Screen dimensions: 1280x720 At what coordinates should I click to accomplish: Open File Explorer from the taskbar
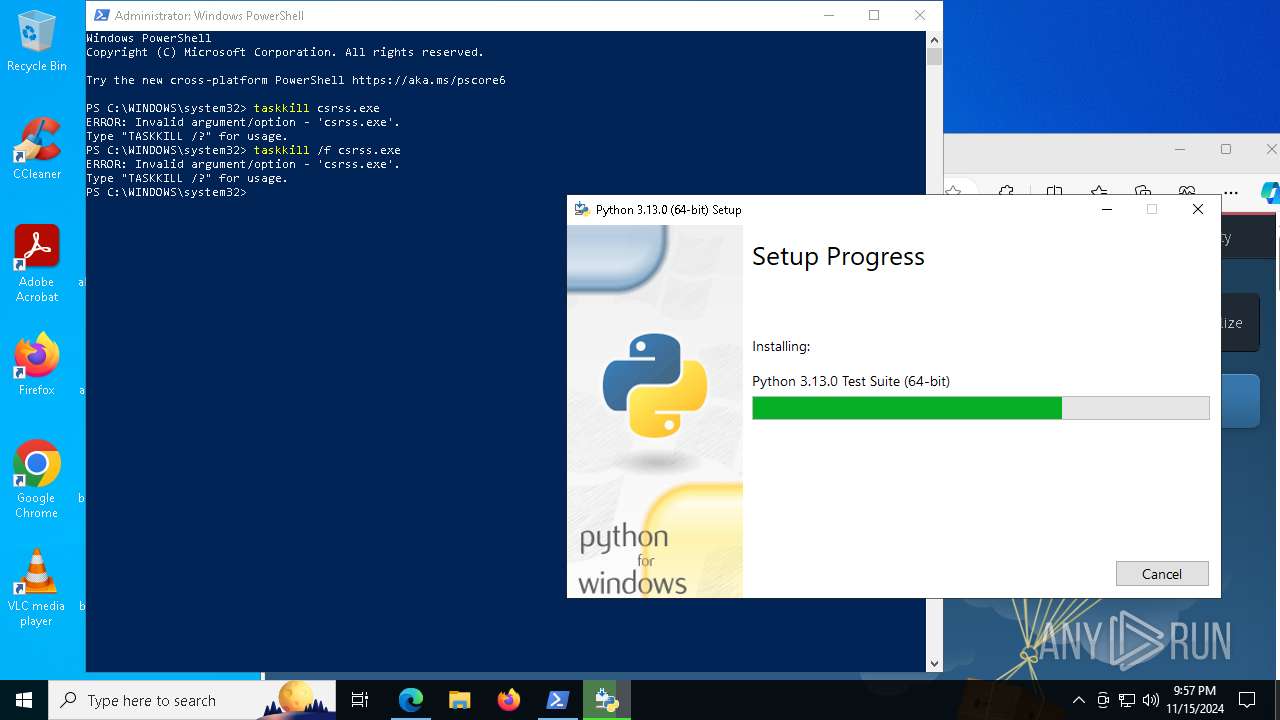459,700
